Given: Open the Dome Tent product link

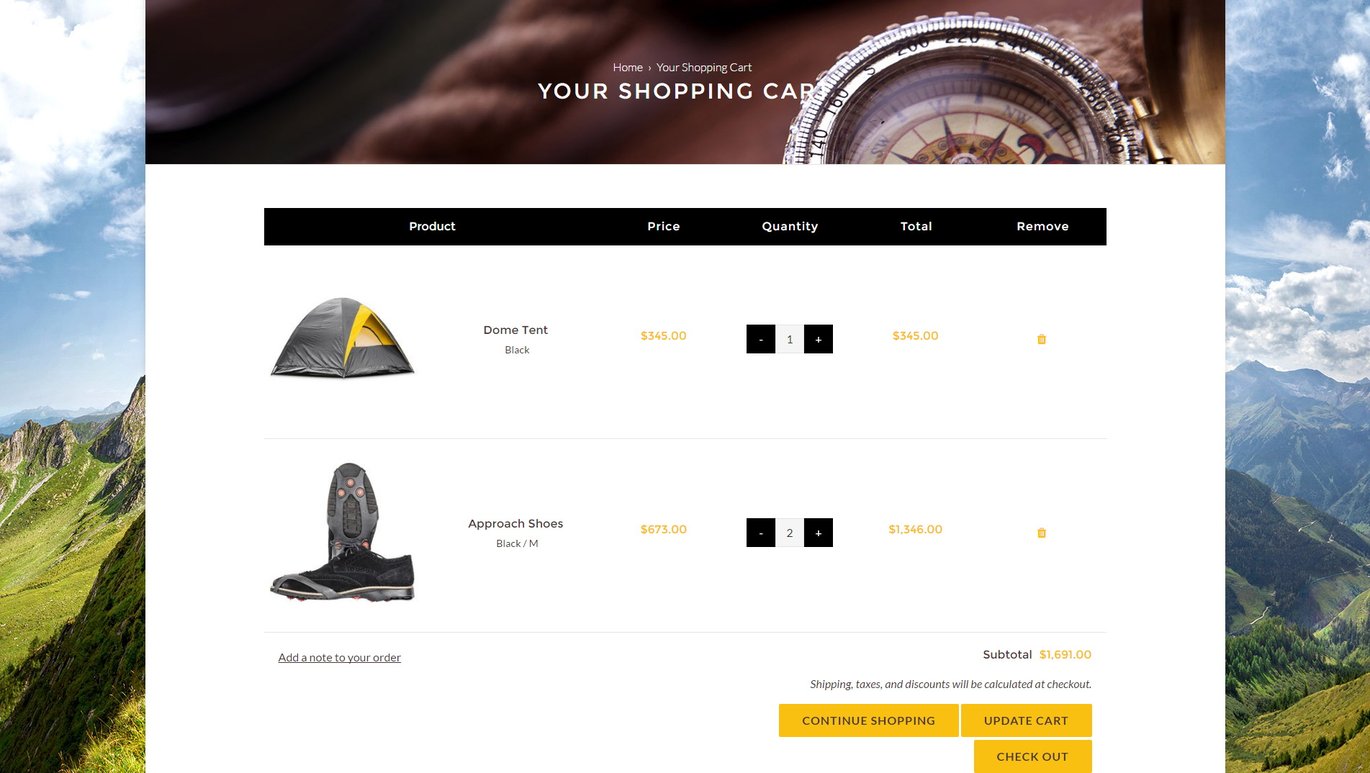Looking at the screenshot, I should (x=515, y=330).
